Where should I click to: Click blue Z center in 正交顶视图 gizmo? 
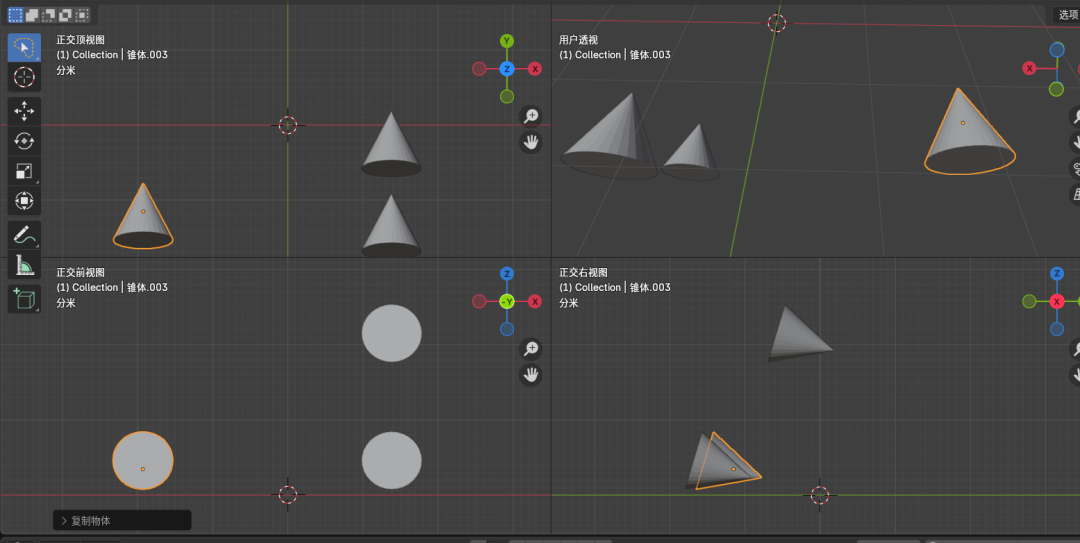coord(507,69)
